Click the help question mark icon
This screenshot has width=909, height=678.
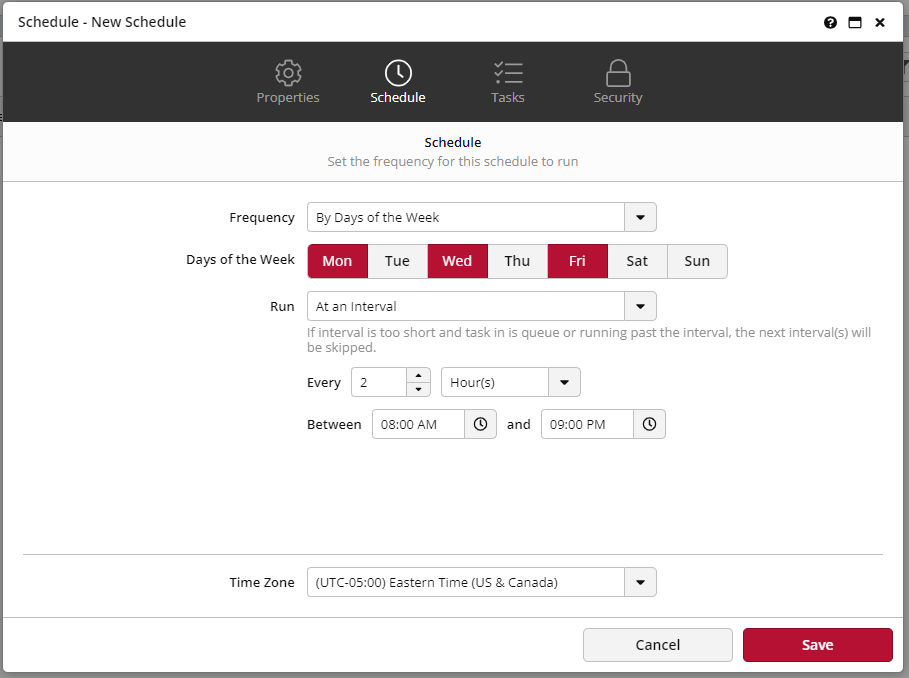[x=830, y=22]
